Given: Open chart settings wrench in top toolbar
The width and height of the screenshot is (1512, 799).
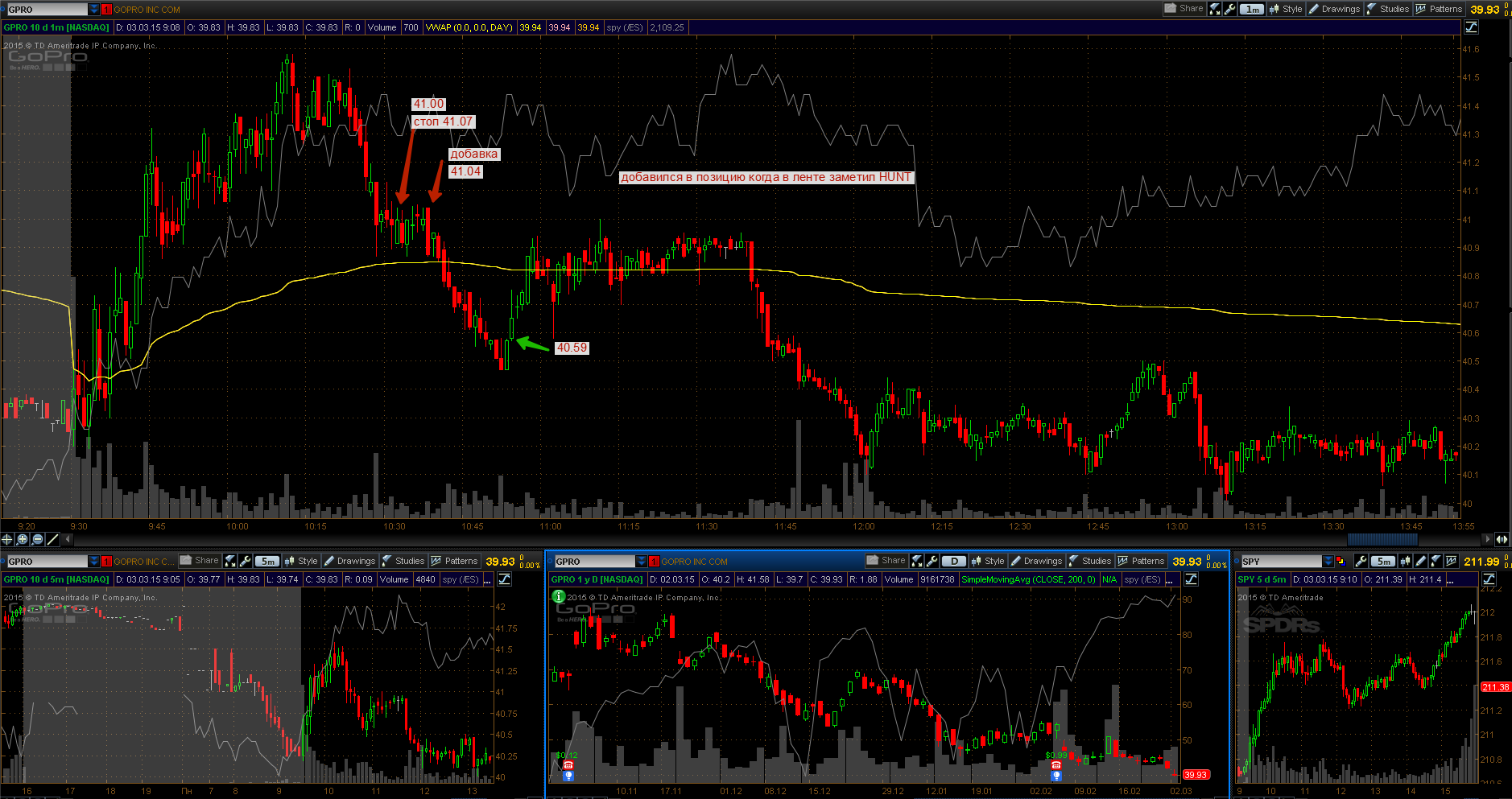Looking at the screenshot, I should point(1230,9).
